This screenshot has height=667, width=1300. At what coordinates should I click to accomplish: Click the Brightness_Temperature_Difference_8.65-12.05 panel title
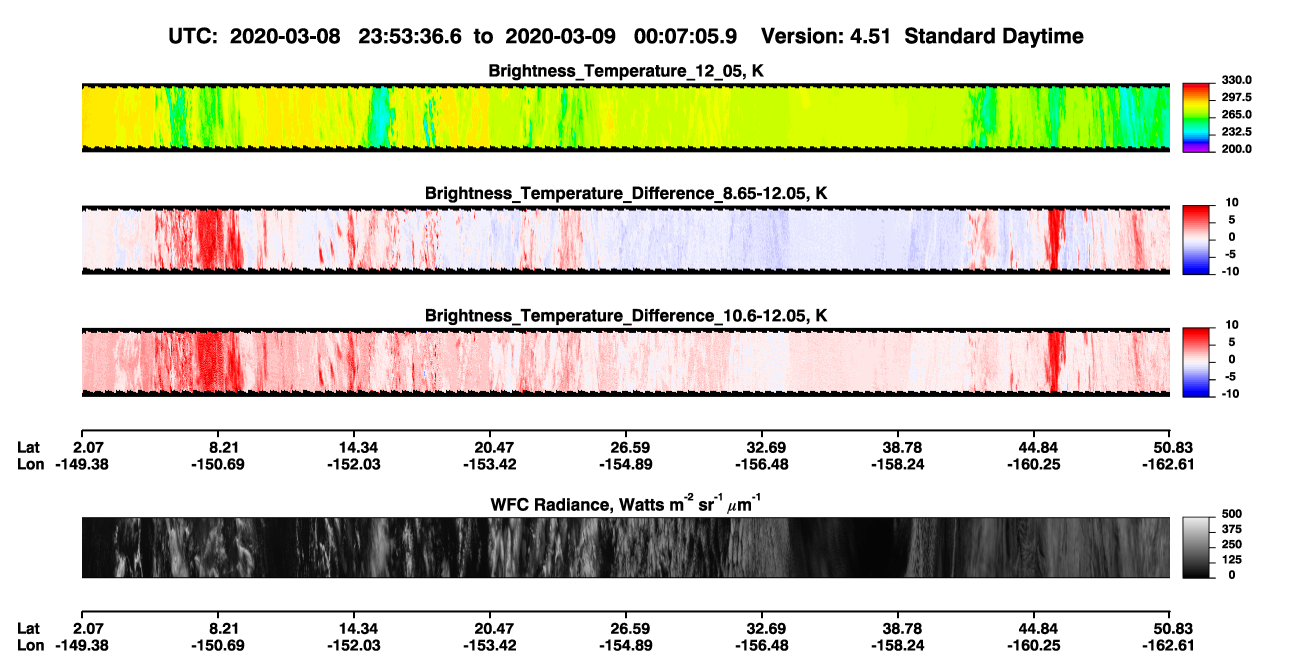pyautogui.click(x=626, y=193)
